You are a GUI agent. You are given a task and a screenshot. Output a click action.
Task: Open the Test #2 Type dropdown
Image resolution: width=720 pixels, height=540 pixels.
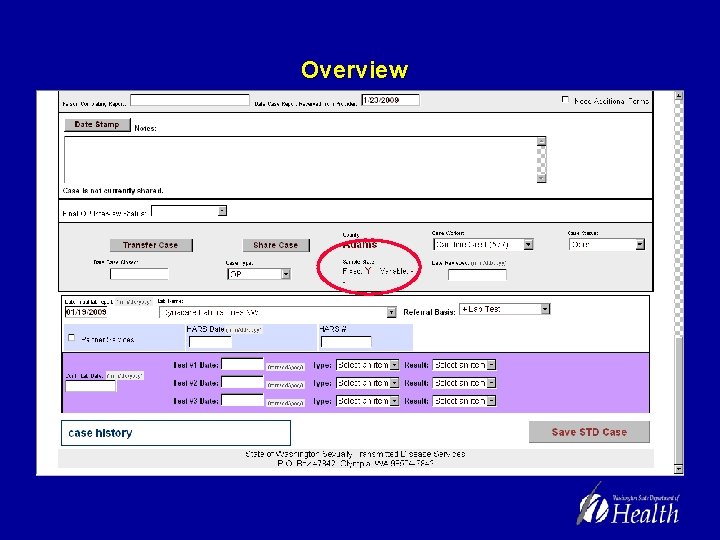pos(367,383)
